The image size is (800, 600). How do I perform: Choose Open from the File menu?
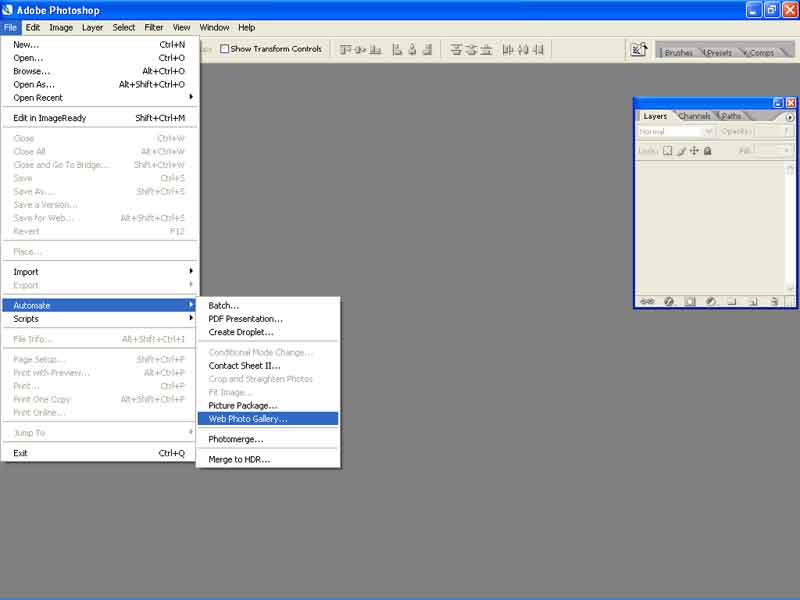click(99, 58)
